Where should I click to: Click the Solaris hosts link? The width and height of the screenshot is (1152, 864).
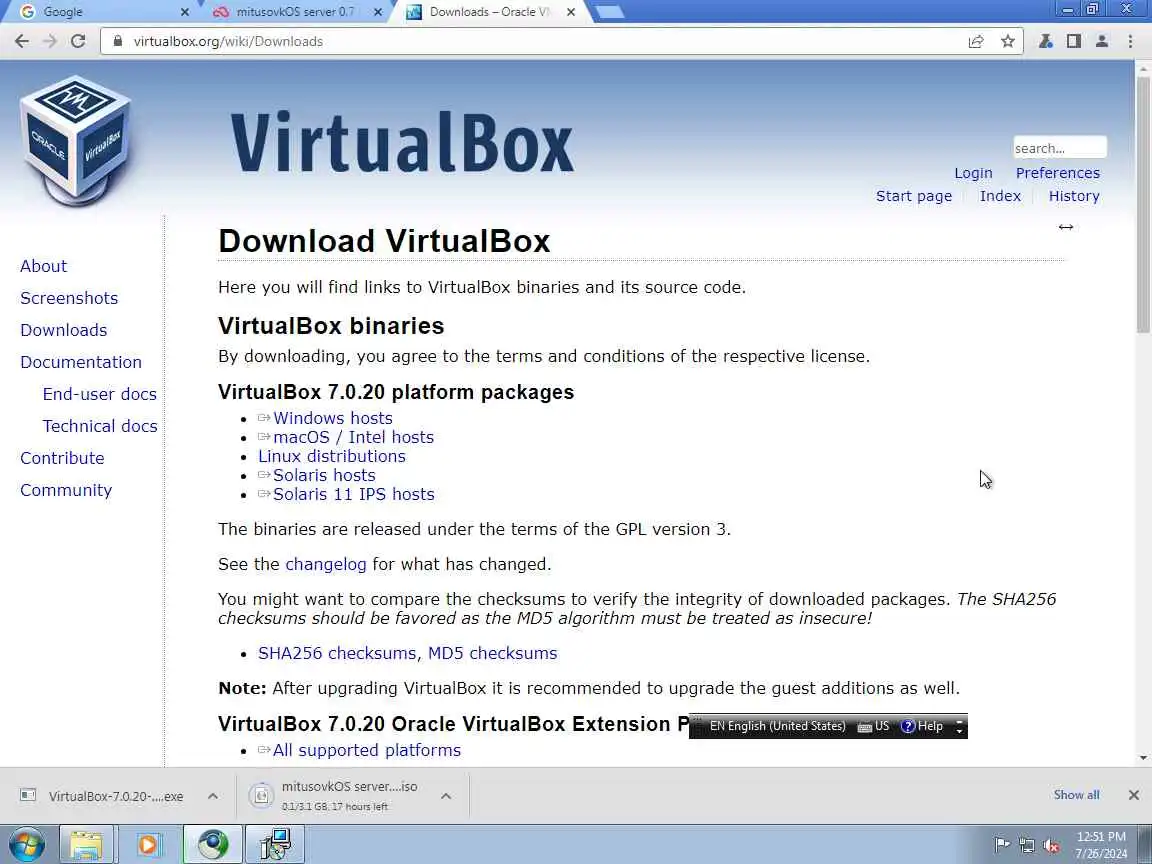[324, 475]
